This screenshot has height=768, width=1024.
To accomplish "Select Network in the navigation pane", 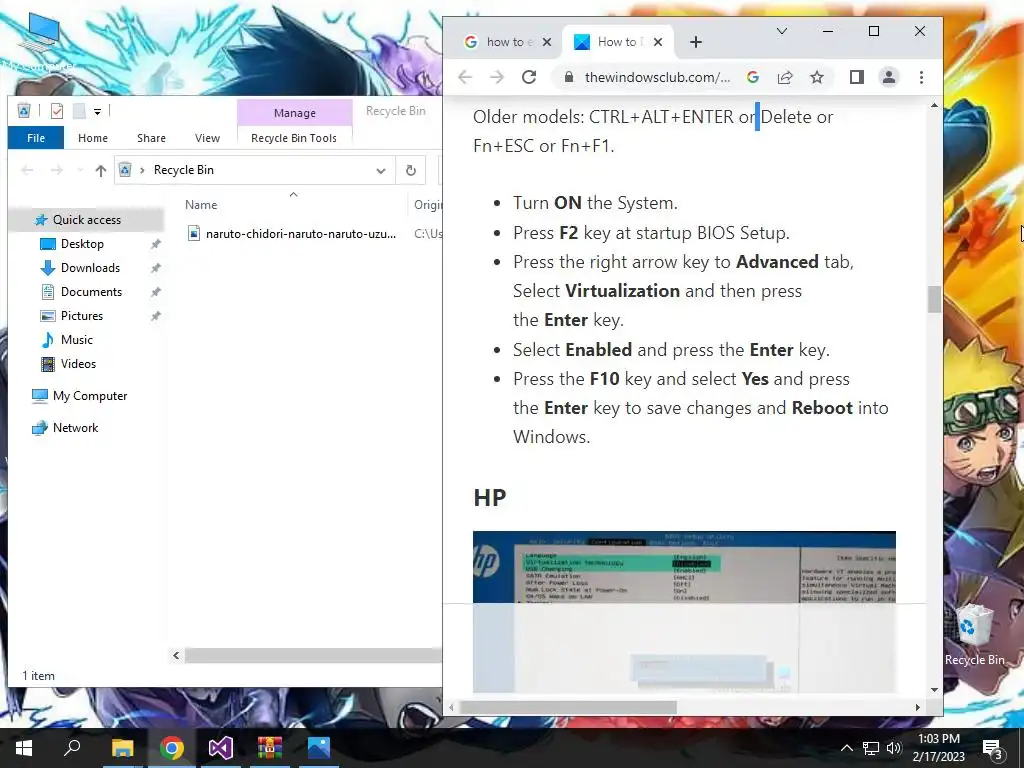I will tap(75, 428).
